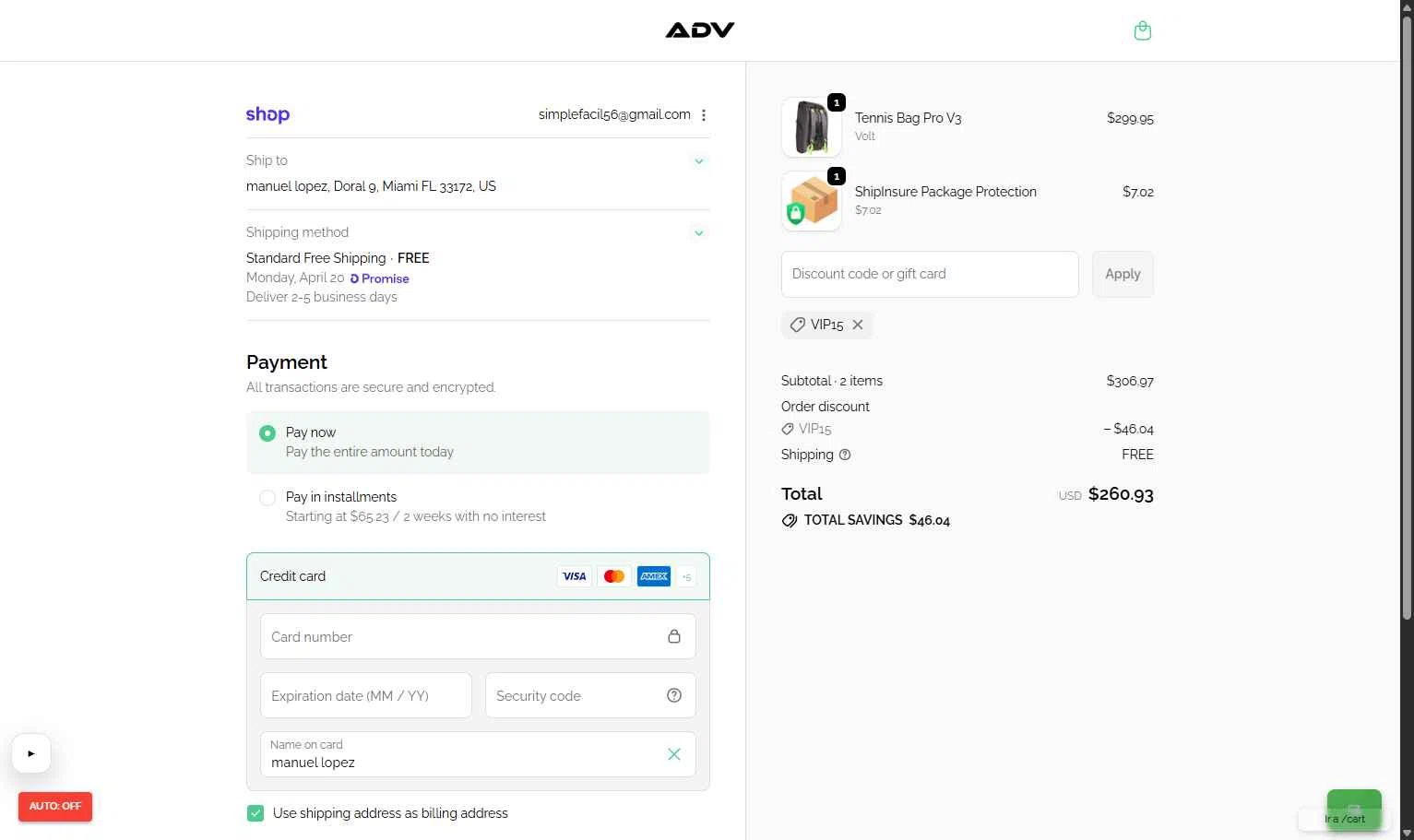This screenshot has width=1414, height=840.
Task: Click the lock icon in card number field
Action: (x=674, y=636)
